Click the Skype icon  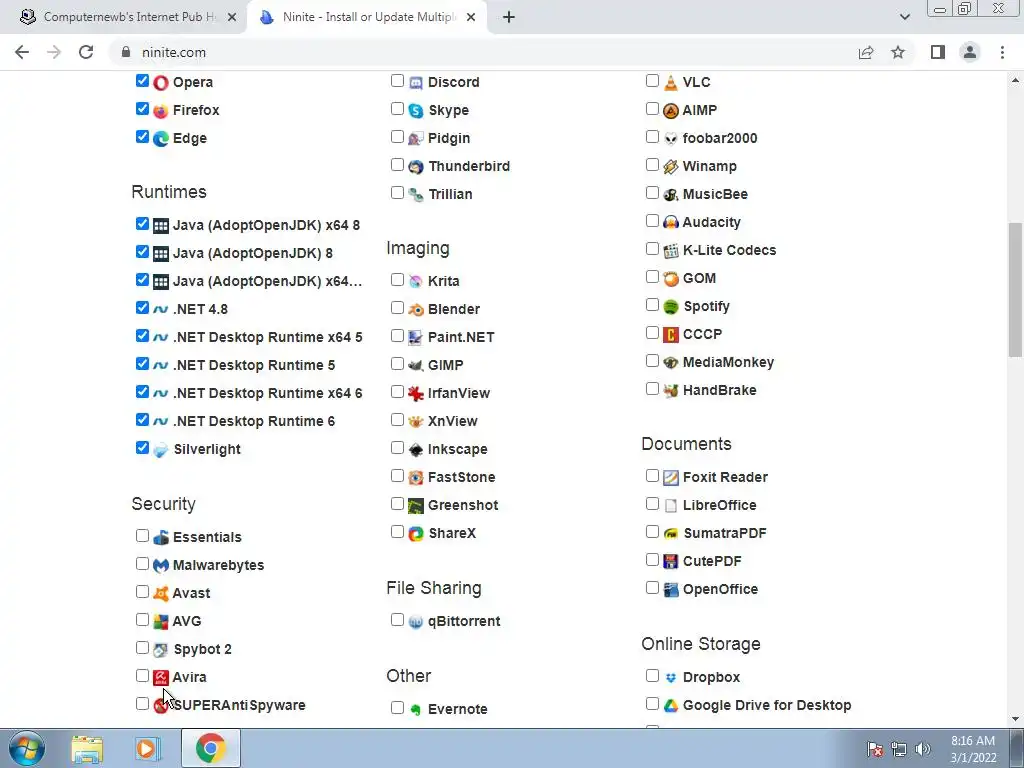(x=416, y=110)
